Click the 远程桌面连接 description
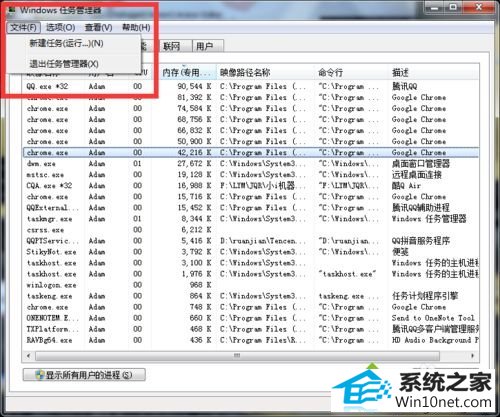This screenshot has height=417, width=500. point(417,175)
